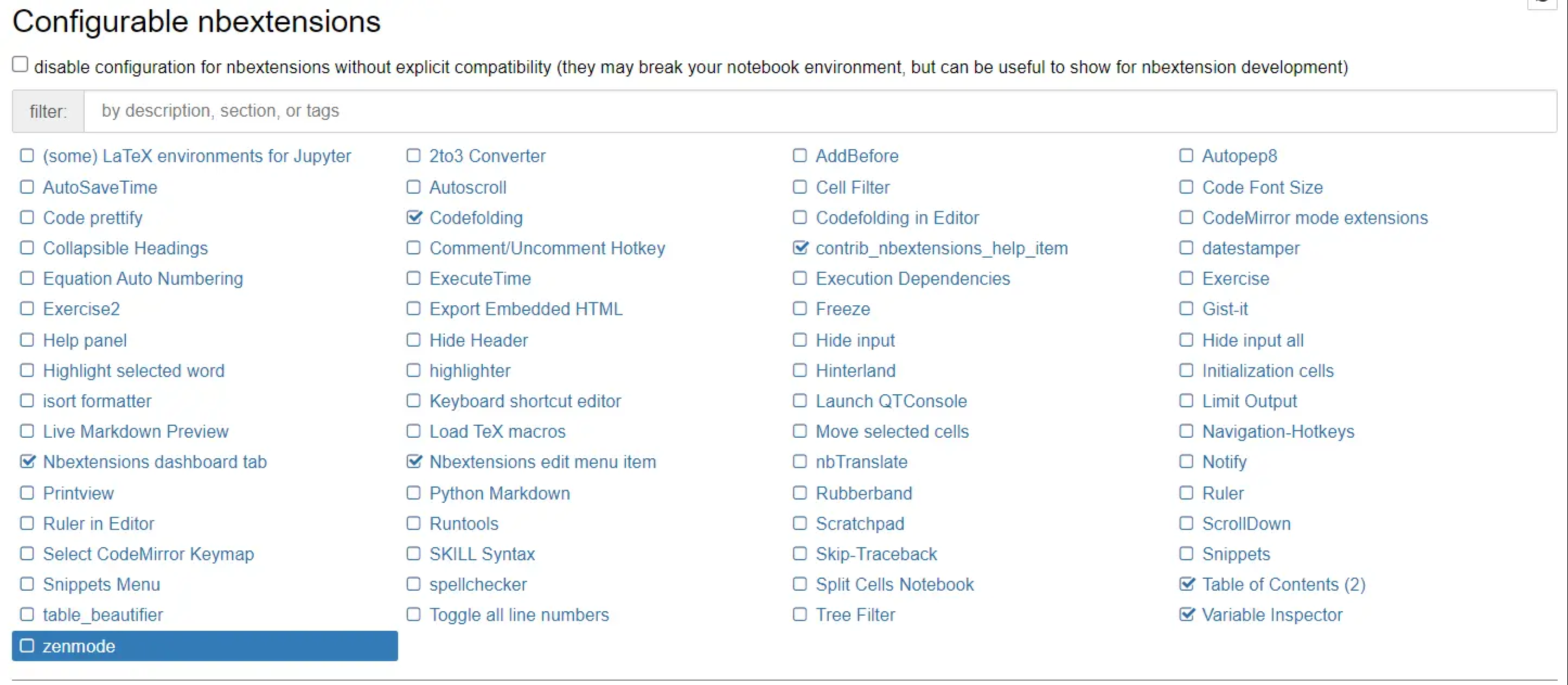Uncheck the Variable Inspector extension

pos(1186,614)
